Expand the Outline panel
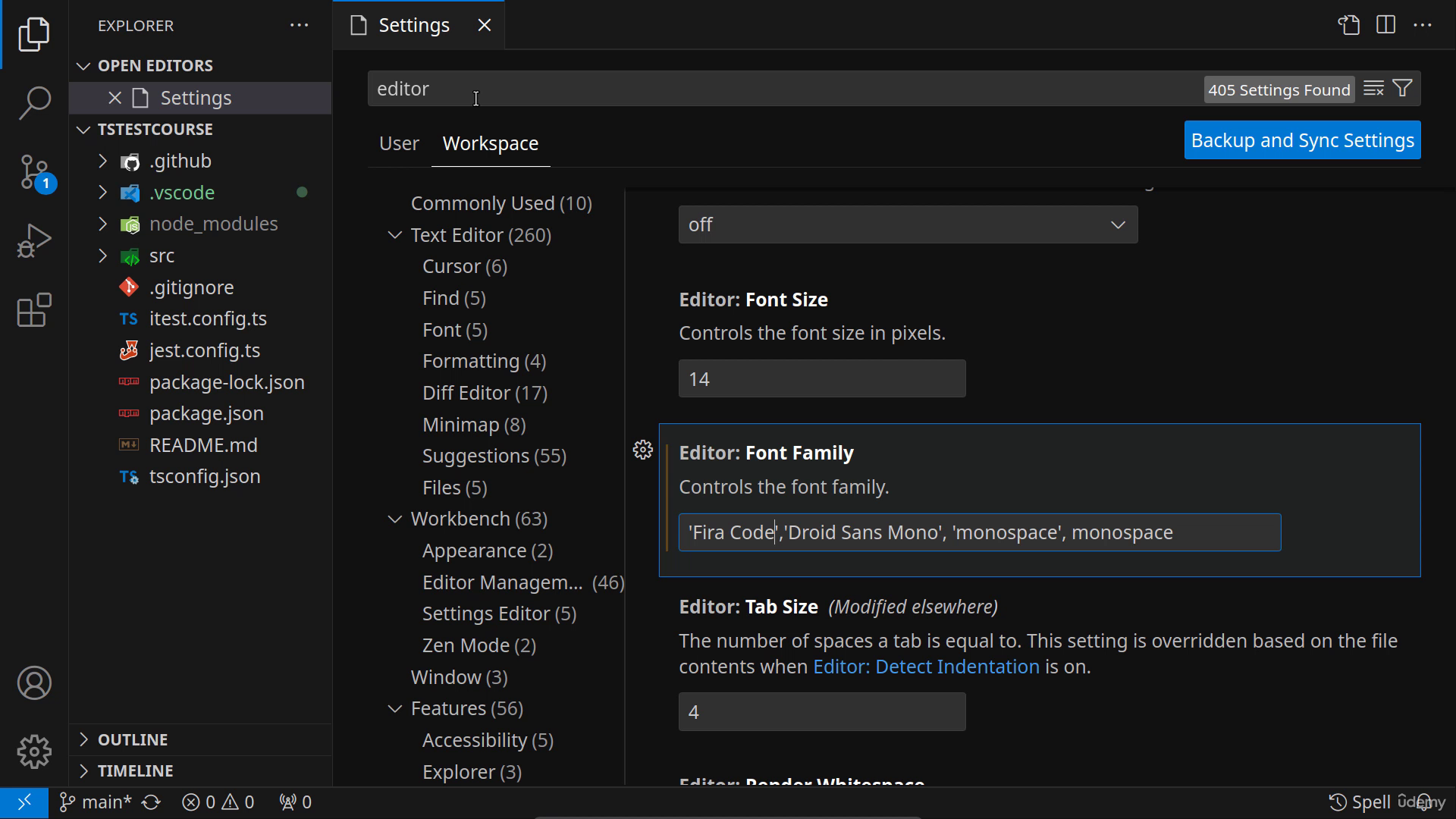 pos(83,739)
